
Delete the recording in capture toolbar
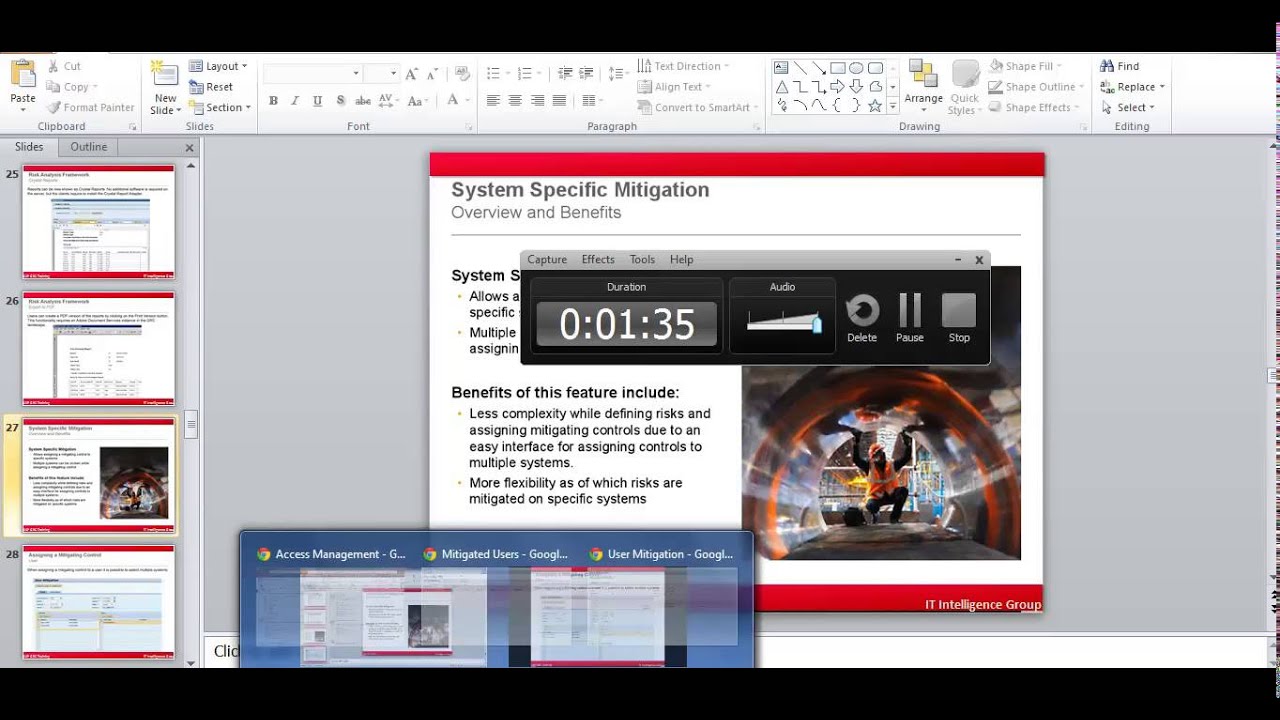tap(862, 318)
